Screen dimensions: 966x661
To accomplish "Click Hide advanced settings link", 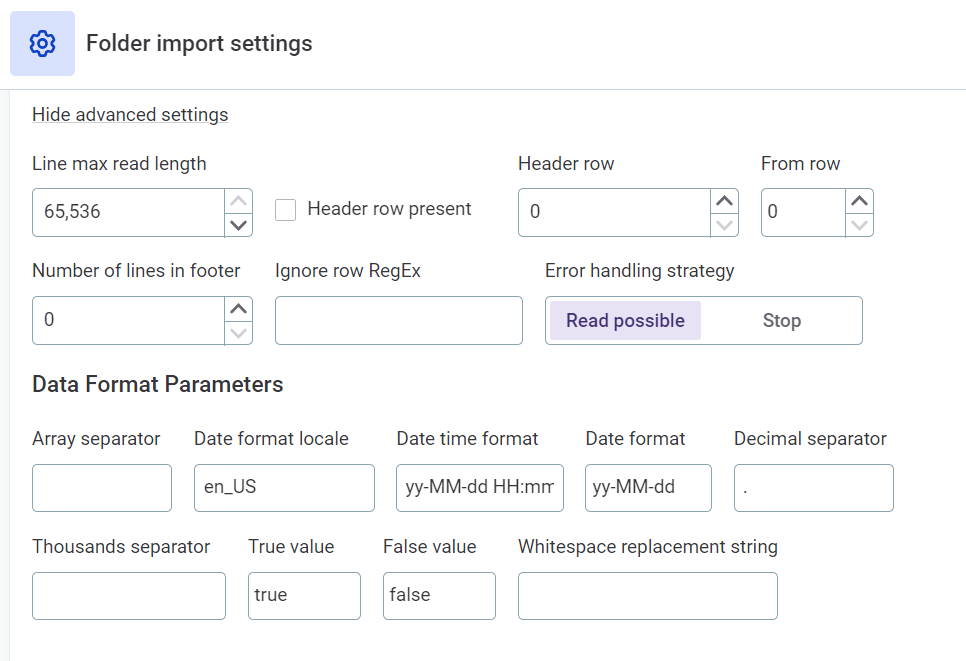I will tap(130, 115).
